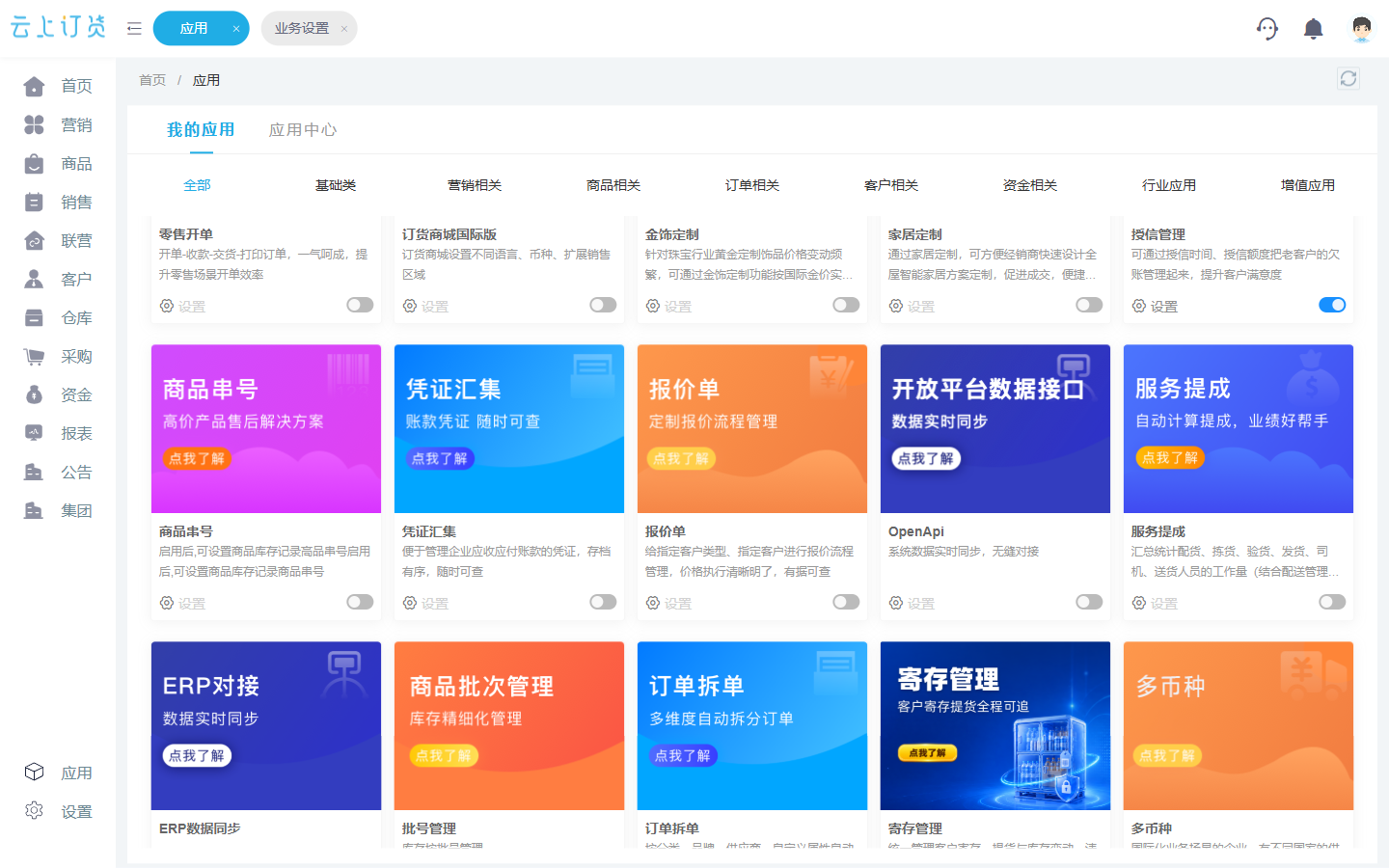Open 集团 in the sidebar
The width and height of the screenshot is (1389, 868).
click(58, 511)
